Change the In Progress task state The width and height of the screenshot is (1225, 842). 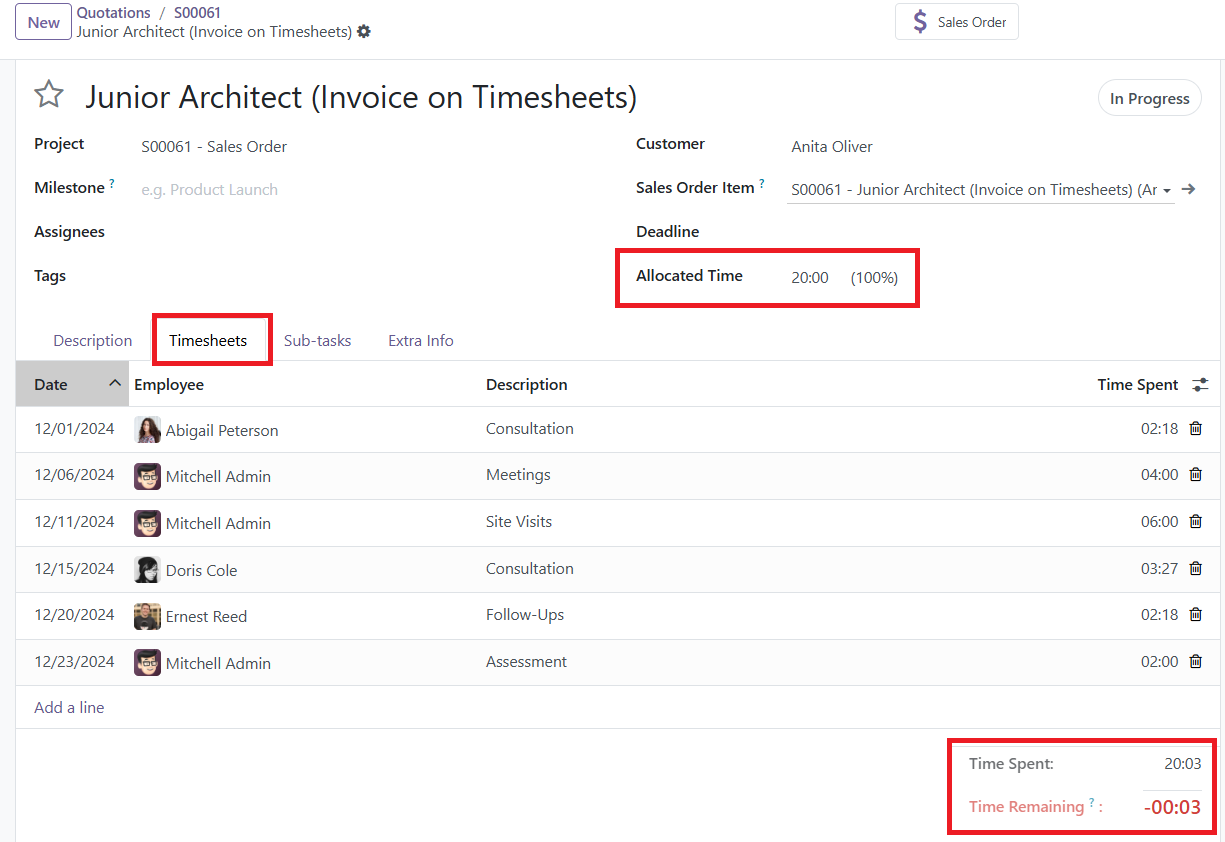(x=1149, y=98)
